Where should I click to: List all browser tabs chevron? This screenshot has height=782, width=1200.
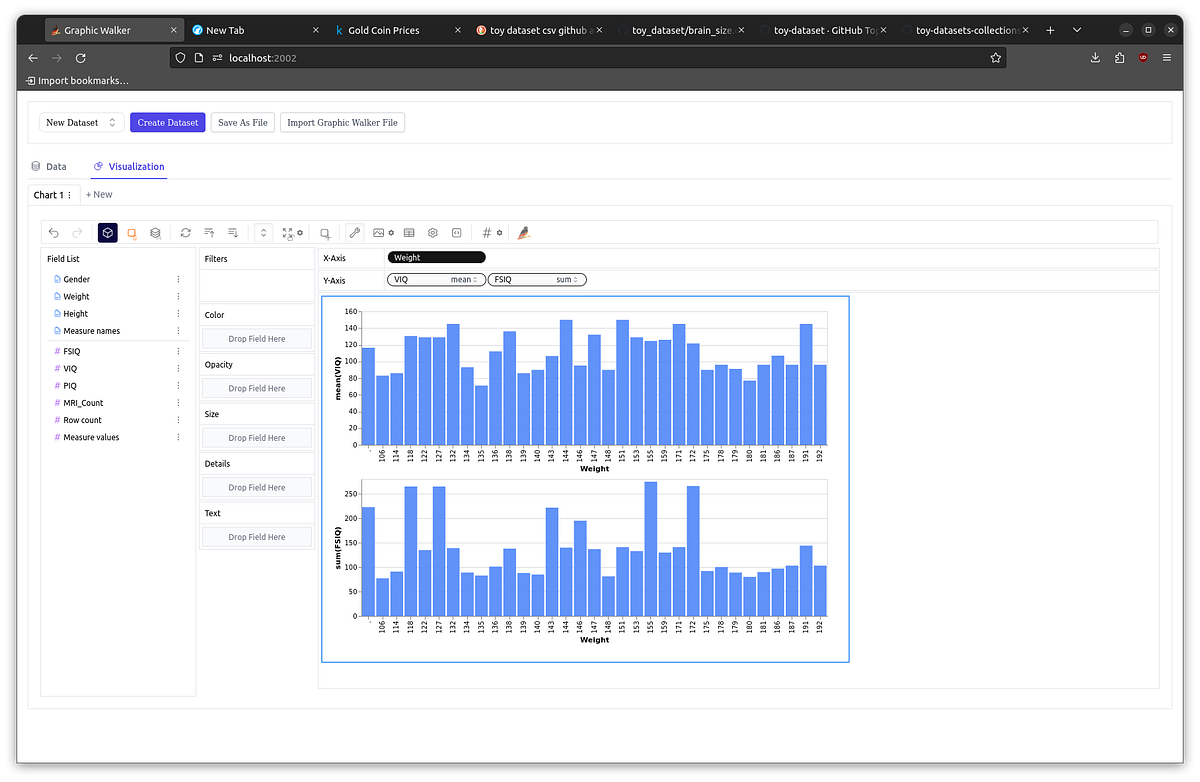point(1077,31)
